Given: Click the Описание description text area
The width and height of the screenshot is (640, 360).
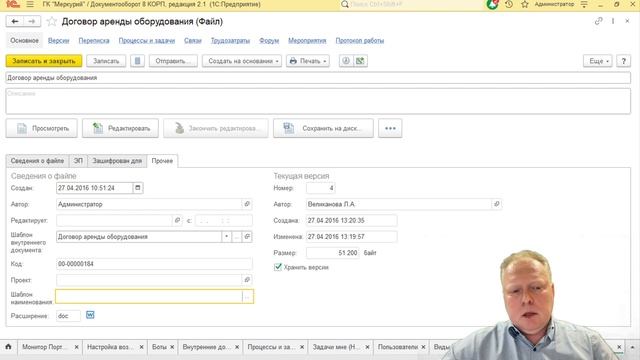Looking at the screenshot, I should (x=318, y=101).
